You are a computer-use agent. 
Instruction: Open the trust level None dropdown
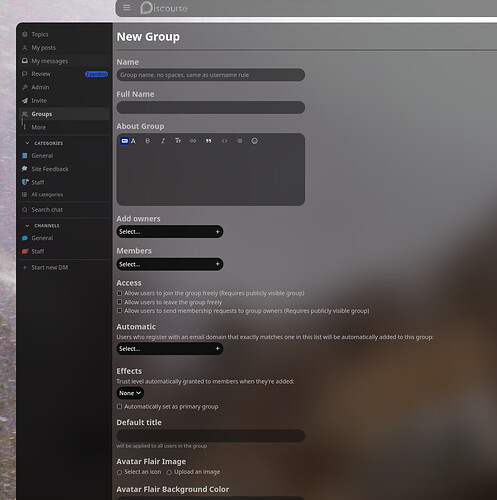point(130,393)
